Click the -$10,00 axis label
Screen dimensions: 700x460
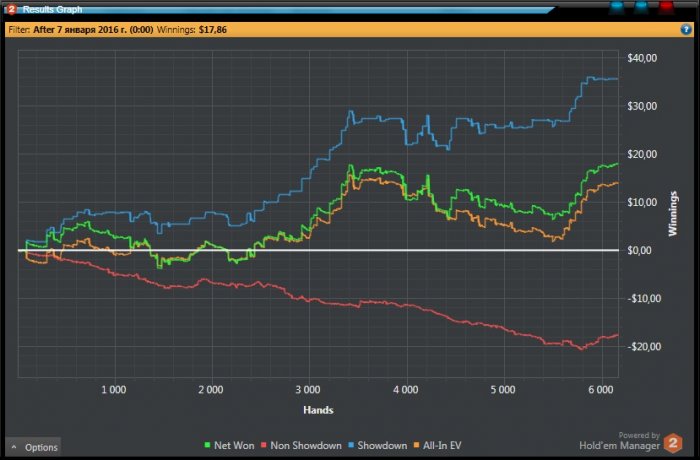point(644,298)
